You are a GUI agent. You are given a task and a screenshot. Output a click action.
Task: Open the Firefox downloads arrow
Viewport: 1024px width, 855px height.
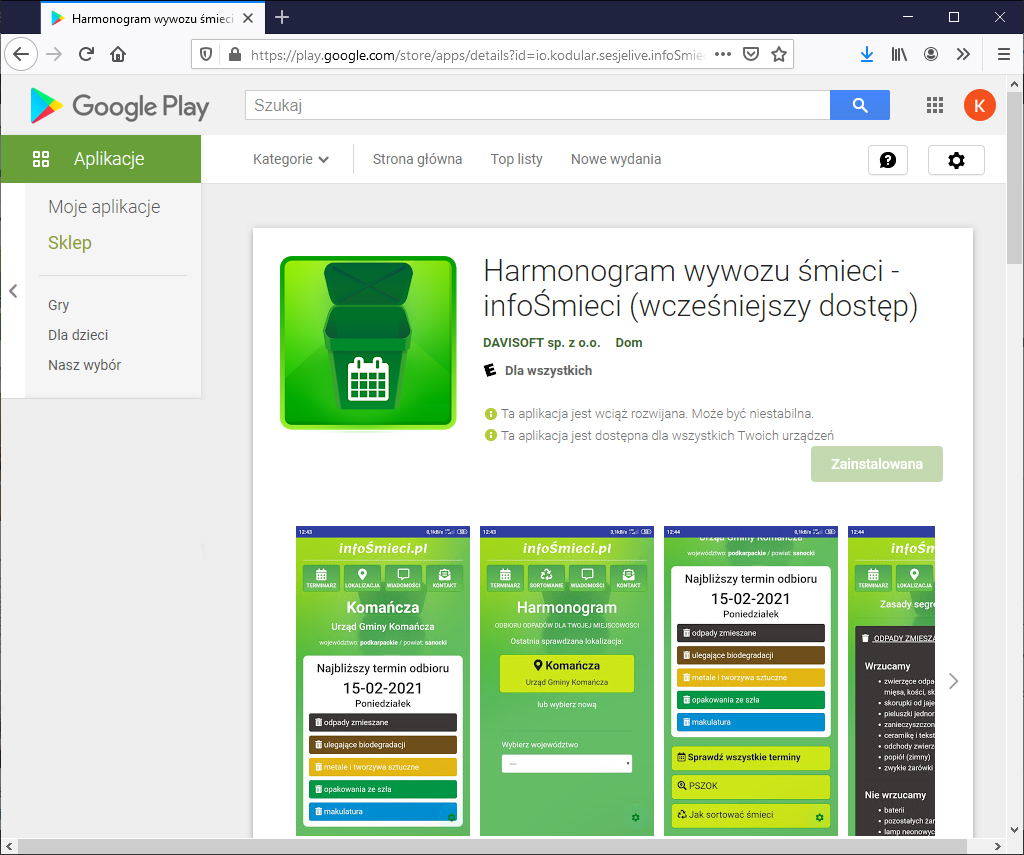(866, 54)
